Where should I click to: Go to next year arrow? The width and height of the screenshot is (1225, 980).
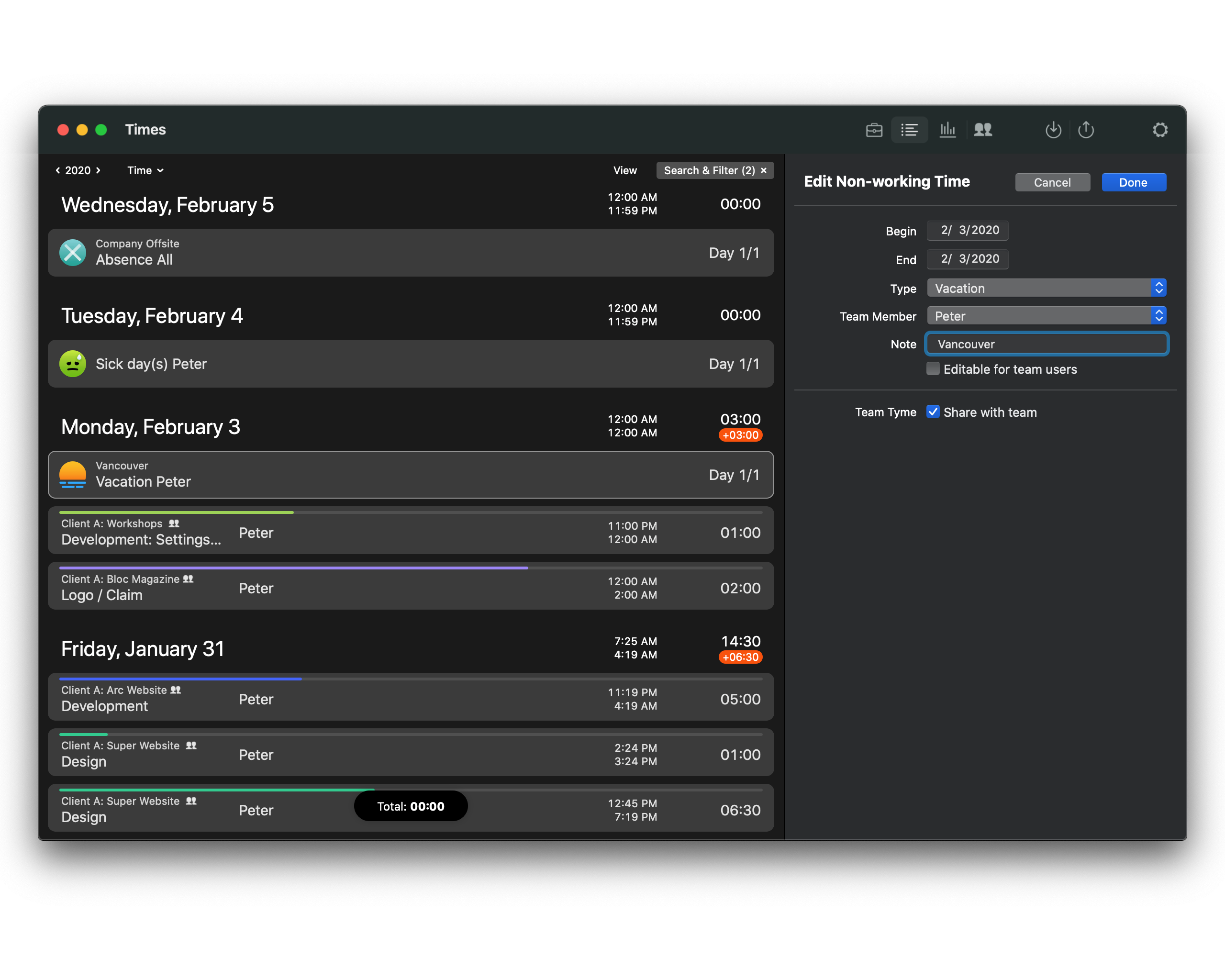click(x=98, y=170)
